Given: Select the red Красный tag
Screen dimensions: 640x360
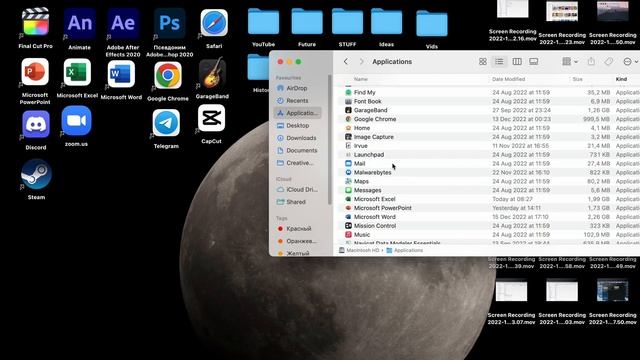Looking at the screenshot, I should (x=297, y=229).
